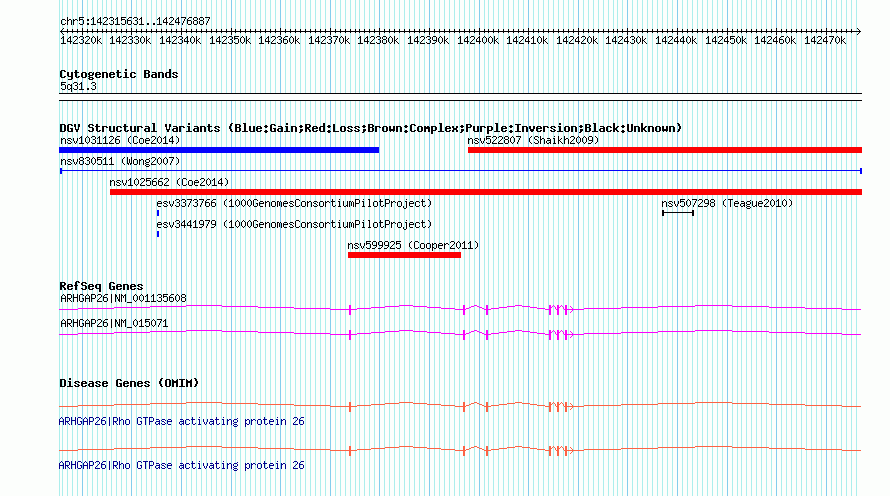
Task: Click the Disease Genes (OMIM) track heading
Action: (x=129, y=383)
